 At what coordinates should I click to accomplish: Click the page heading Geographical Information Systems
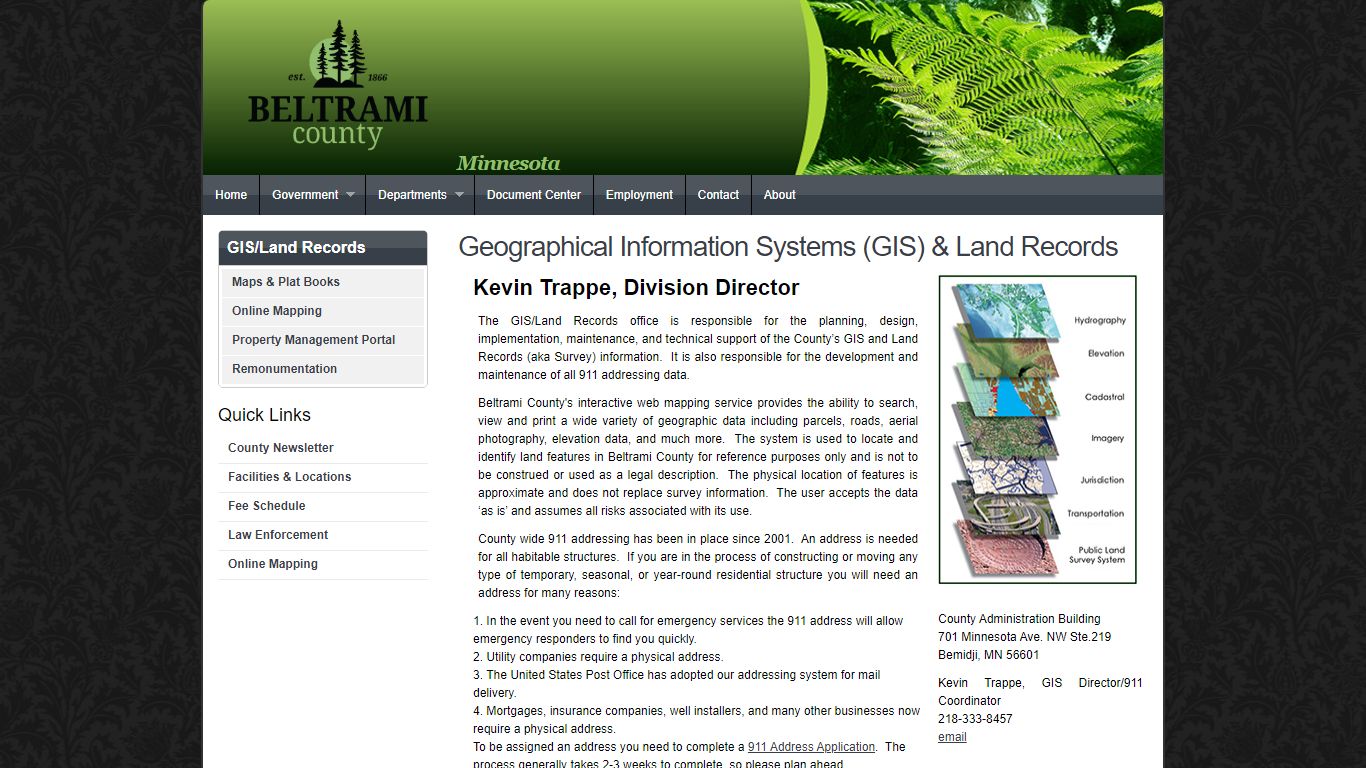tap(788, 247)
